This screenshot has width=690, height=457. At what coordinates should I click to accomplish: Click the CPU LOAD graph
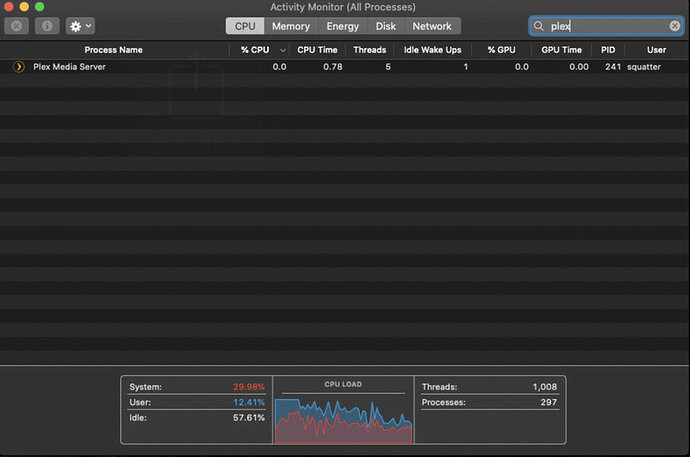point(343,420)
